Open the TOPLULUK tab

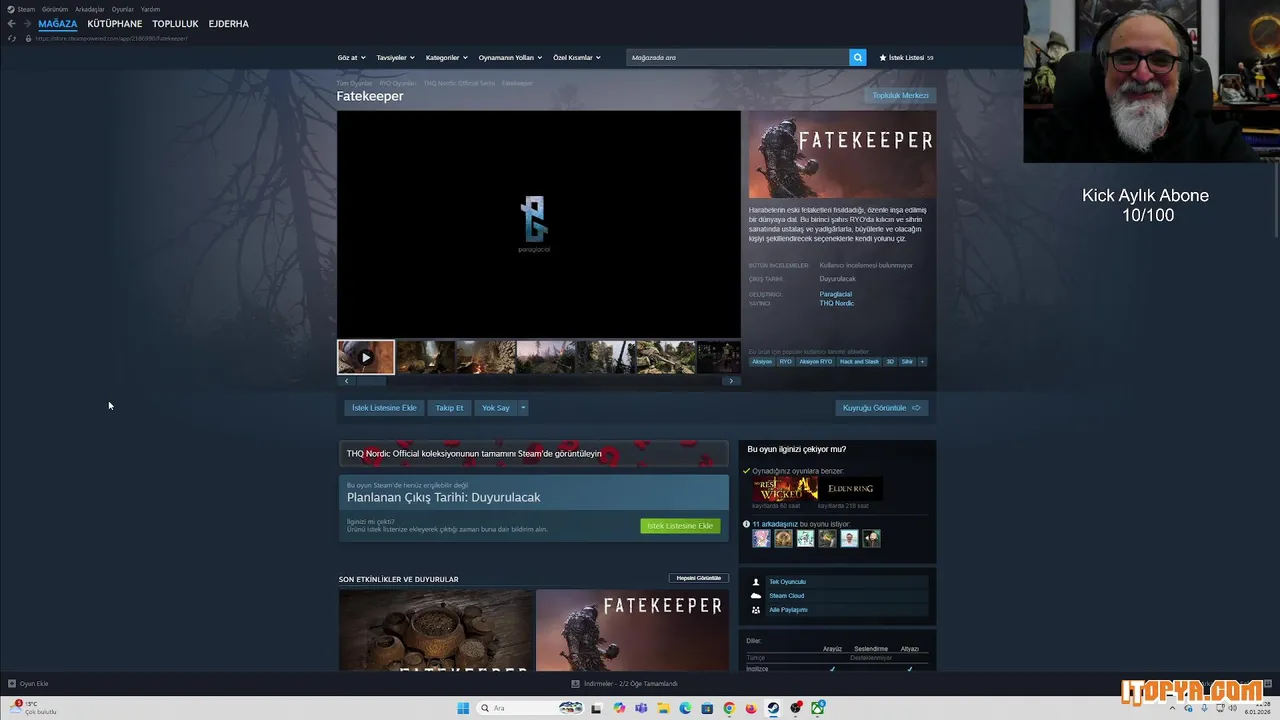(175, 23)
